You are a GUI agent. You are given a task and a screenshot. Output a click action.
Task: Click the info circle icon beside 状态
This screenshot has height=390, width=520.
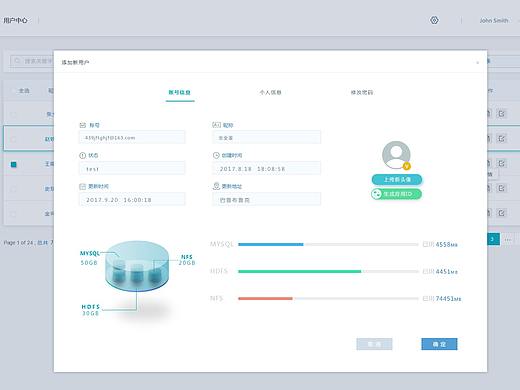click(83, 155)
